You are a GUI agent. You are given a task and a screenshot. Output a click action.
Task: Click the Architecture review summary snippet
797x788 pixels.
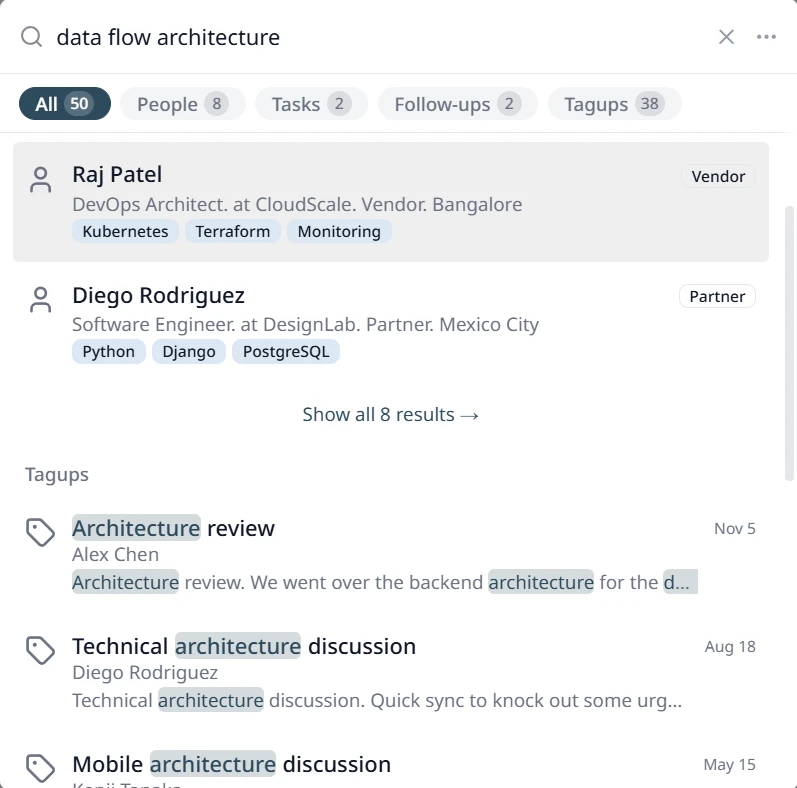pyautogui.click(x=385, y=582)
